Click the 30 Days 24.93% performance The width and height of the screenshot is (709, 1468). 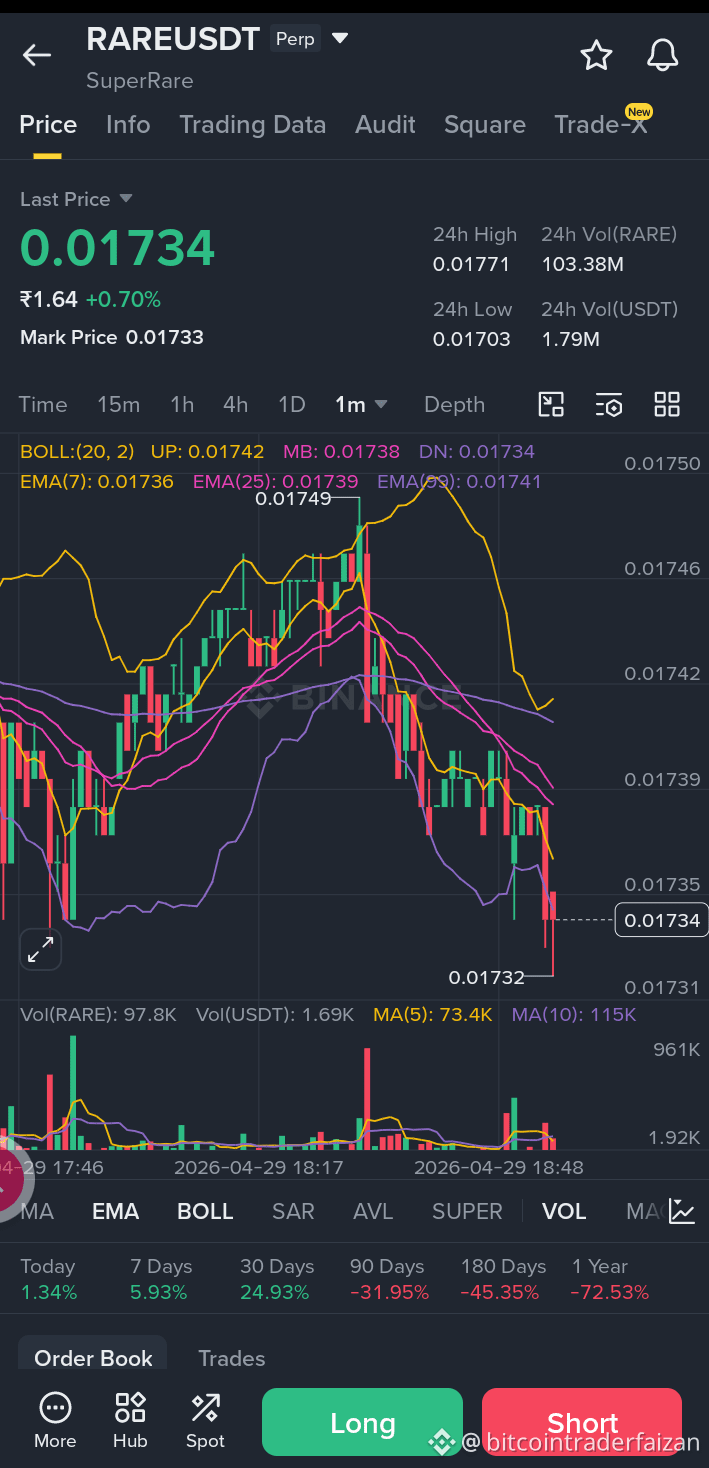276,1279
